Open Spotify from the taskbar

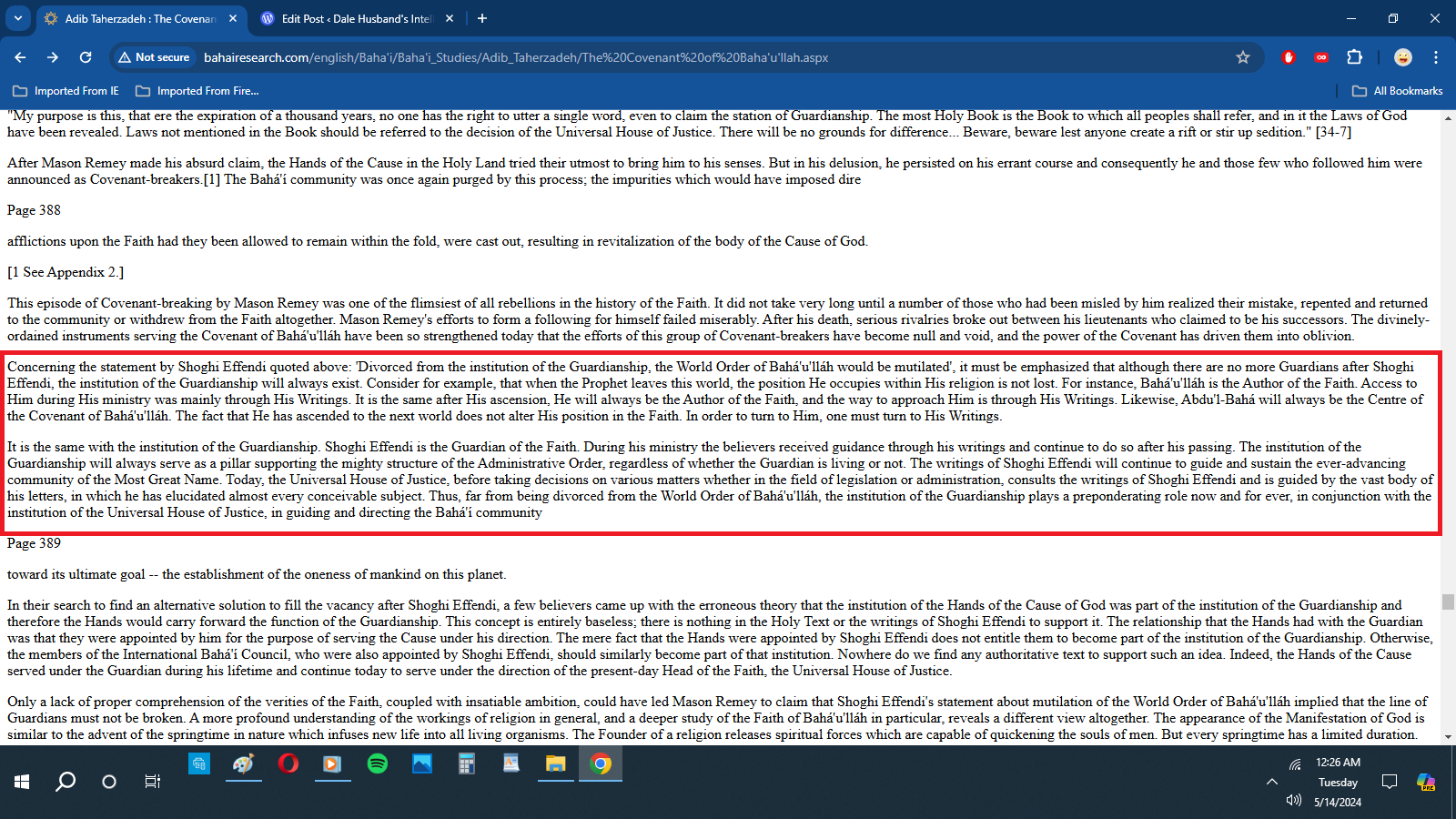pos(377,764)
